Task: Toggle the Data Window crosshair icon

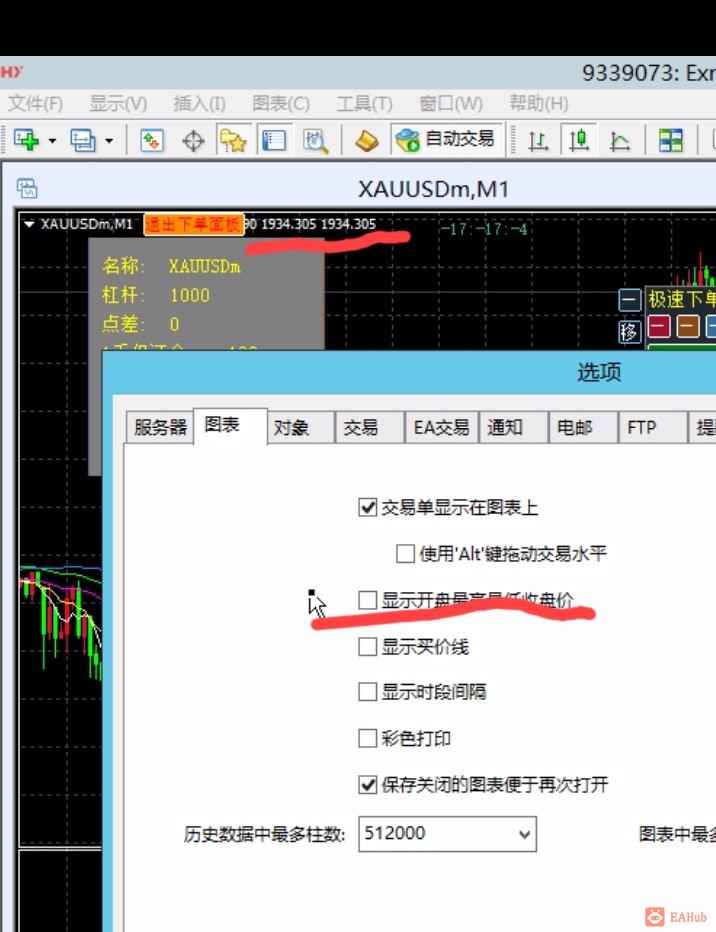Action: click(x=193, y=141)
